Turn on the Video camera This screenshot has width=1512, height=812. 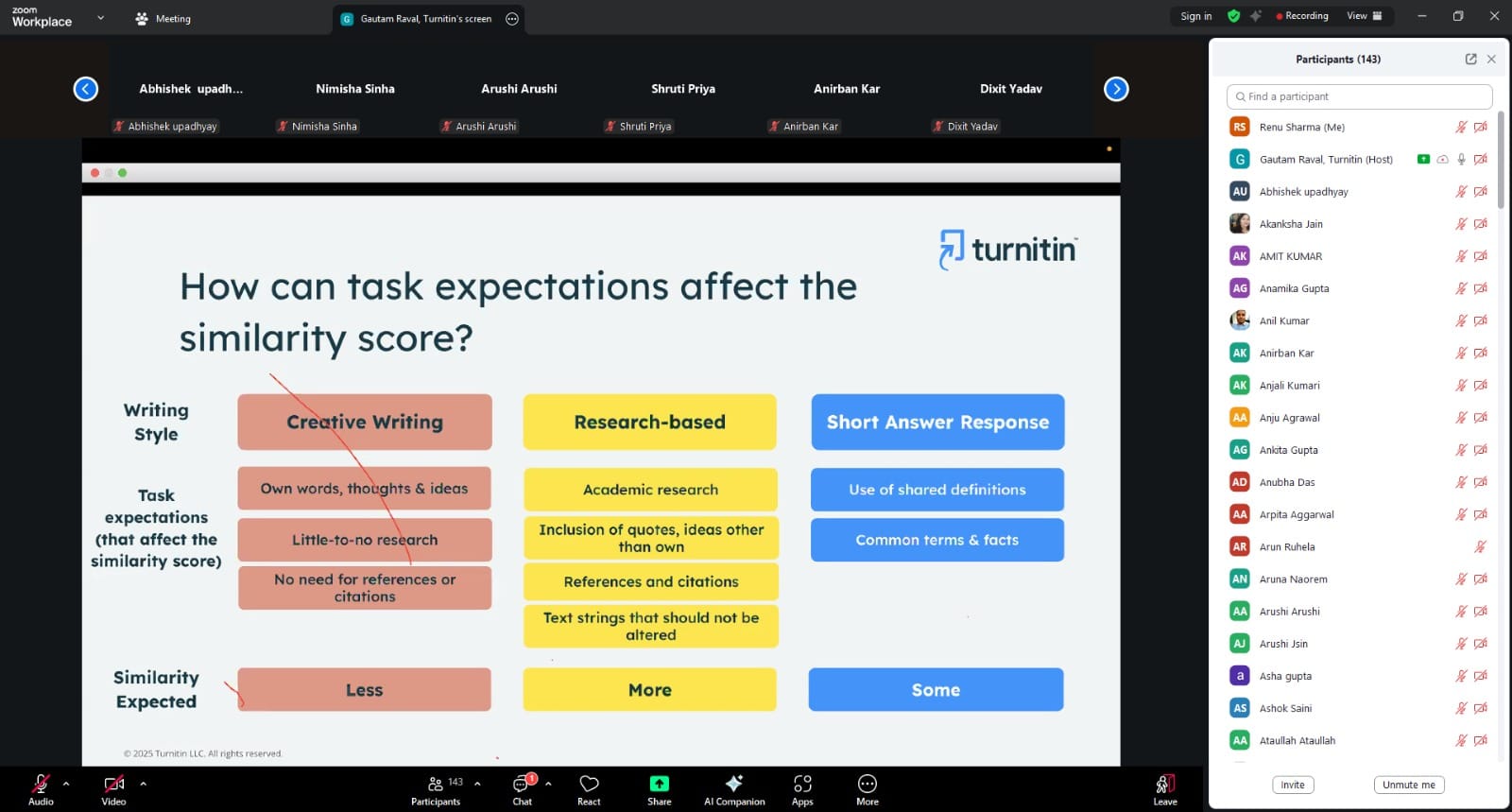(113, 785)
